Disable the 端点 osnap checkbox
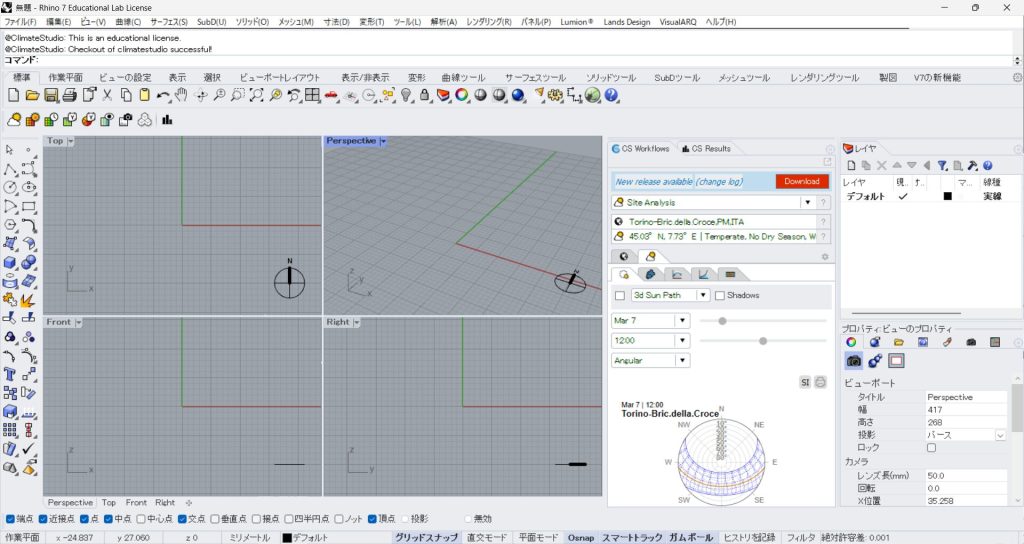The image size is (1024, 544). coord(11,519)
